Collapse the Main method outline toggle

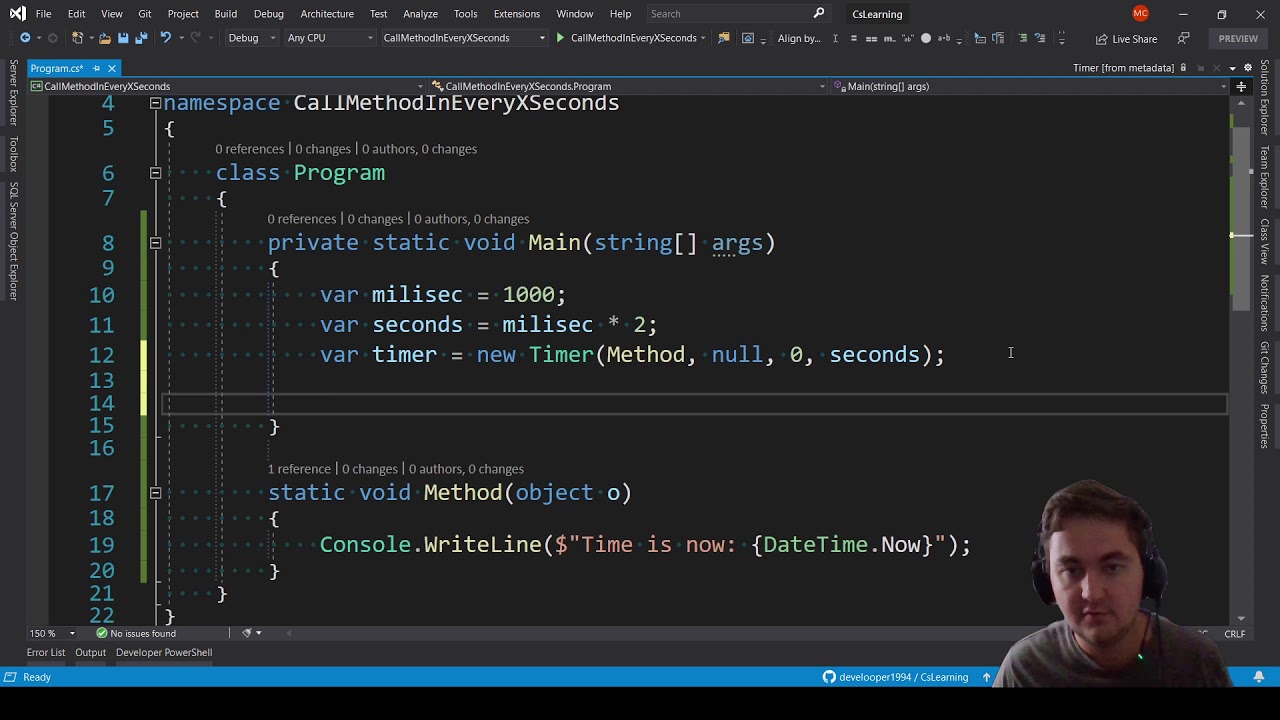tap(155, 243)
